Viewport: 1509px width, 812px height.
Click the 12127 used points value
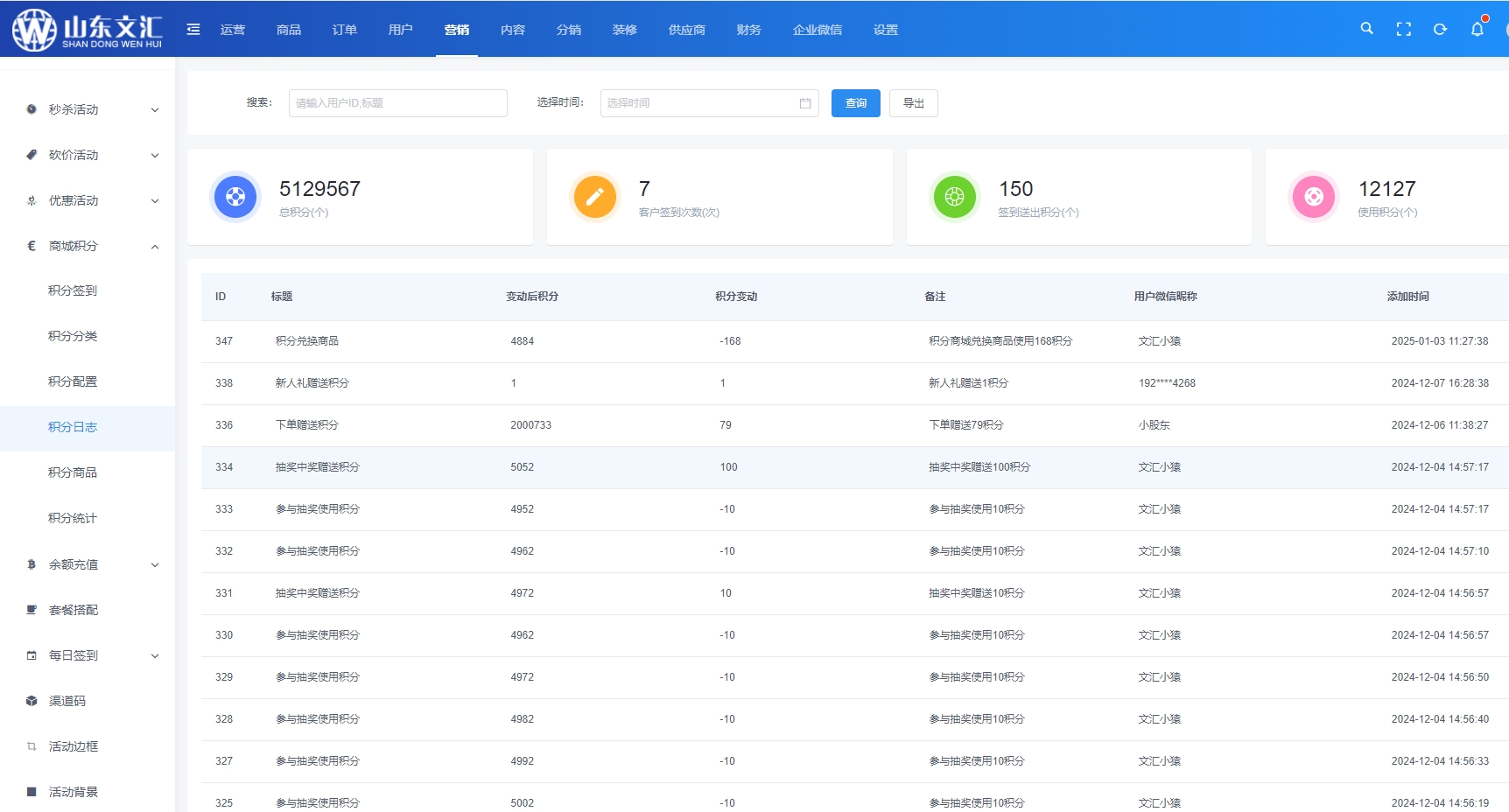click(x=1386, y=189)
